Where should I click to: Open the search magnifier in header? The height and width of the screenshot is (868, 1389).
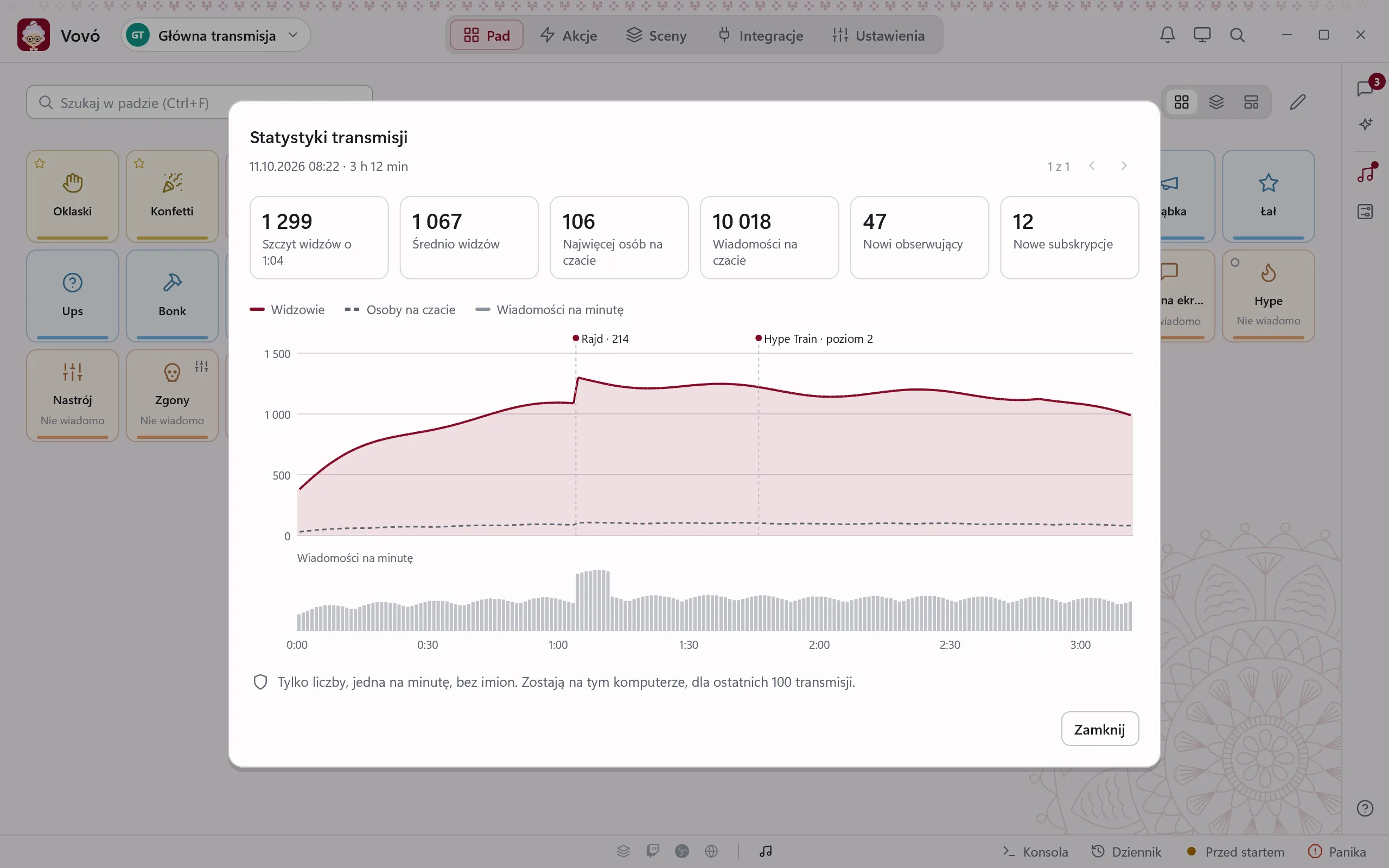[1237, 35]
